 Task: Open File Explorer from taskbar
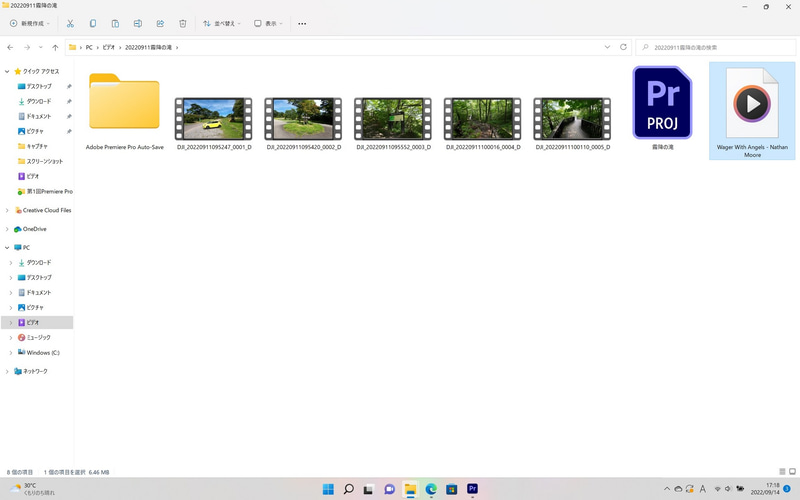tap(410, 489)
